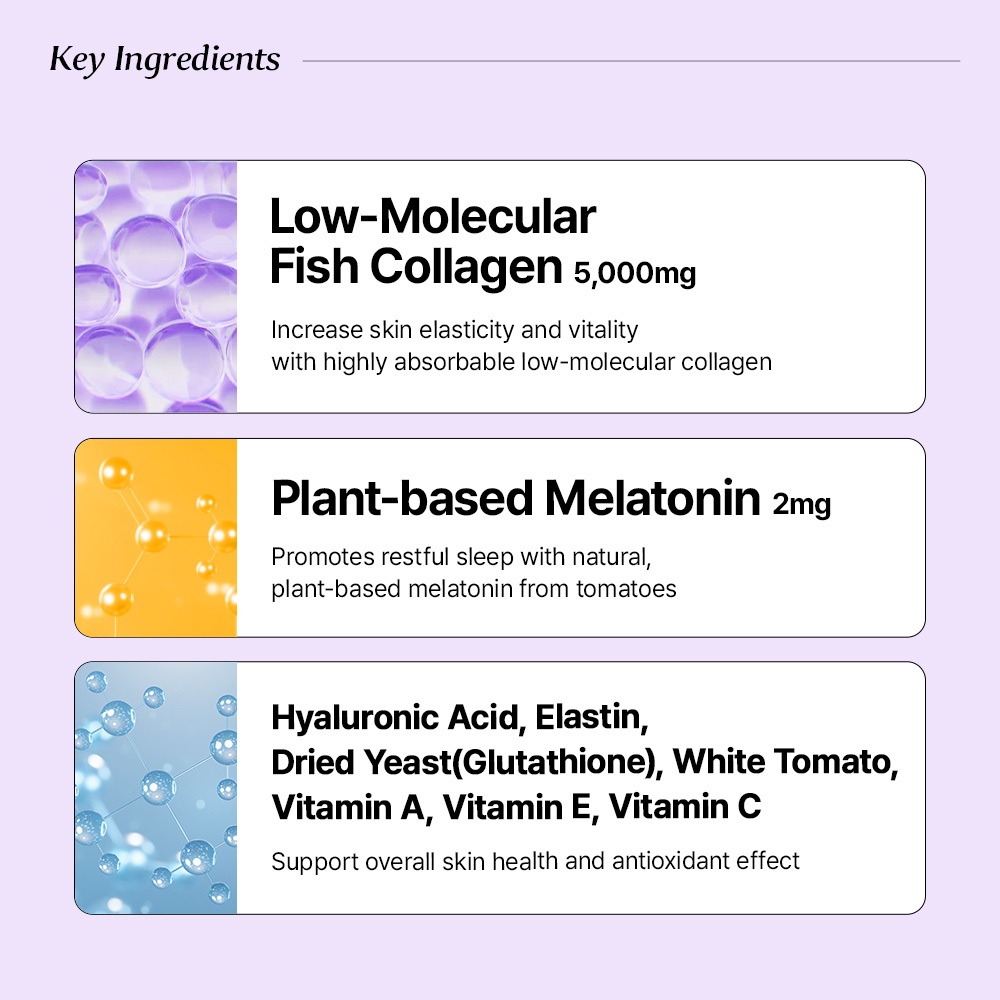The width and height of the screenshot is (1000, 1000).
Task: Click the Hyaluronic Acid ingredient
Action: click(x=396, y=718)
